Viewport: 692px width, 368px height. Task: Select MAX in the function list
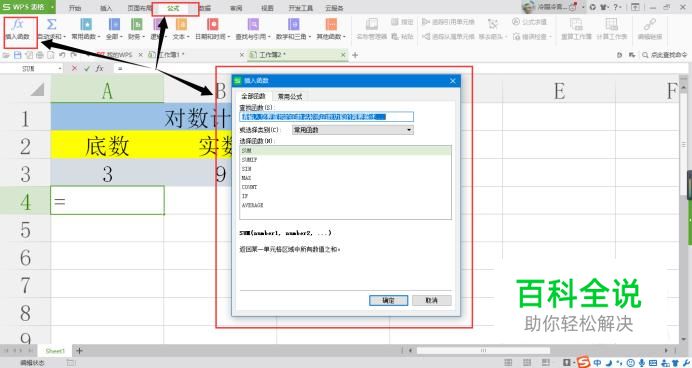[345, 178]
